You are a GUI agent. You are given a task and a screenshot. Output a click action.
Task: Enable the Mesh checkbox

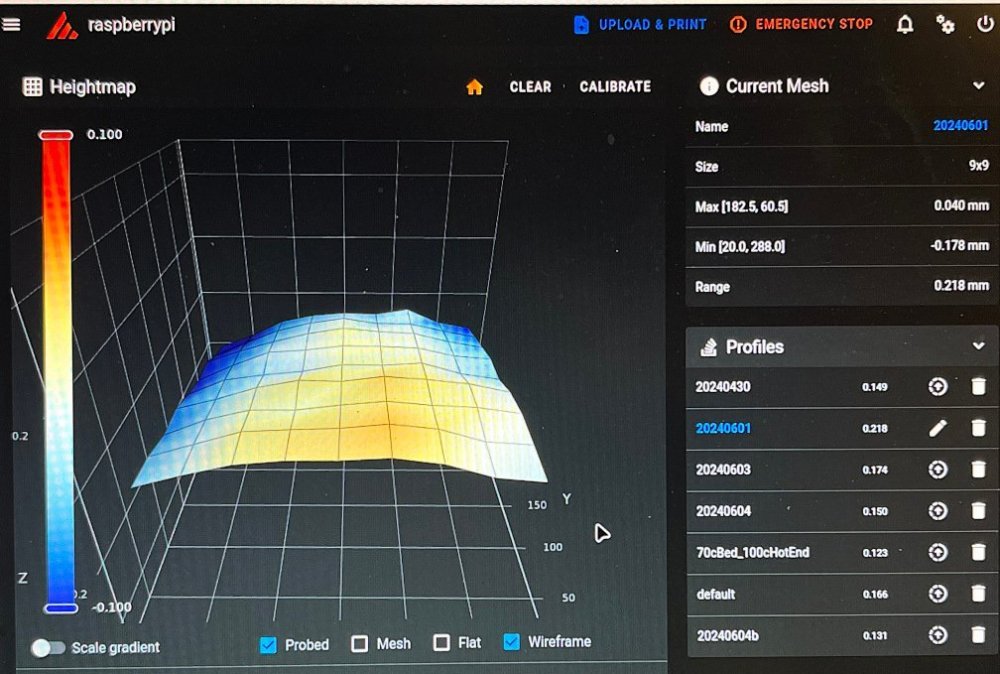360,643
